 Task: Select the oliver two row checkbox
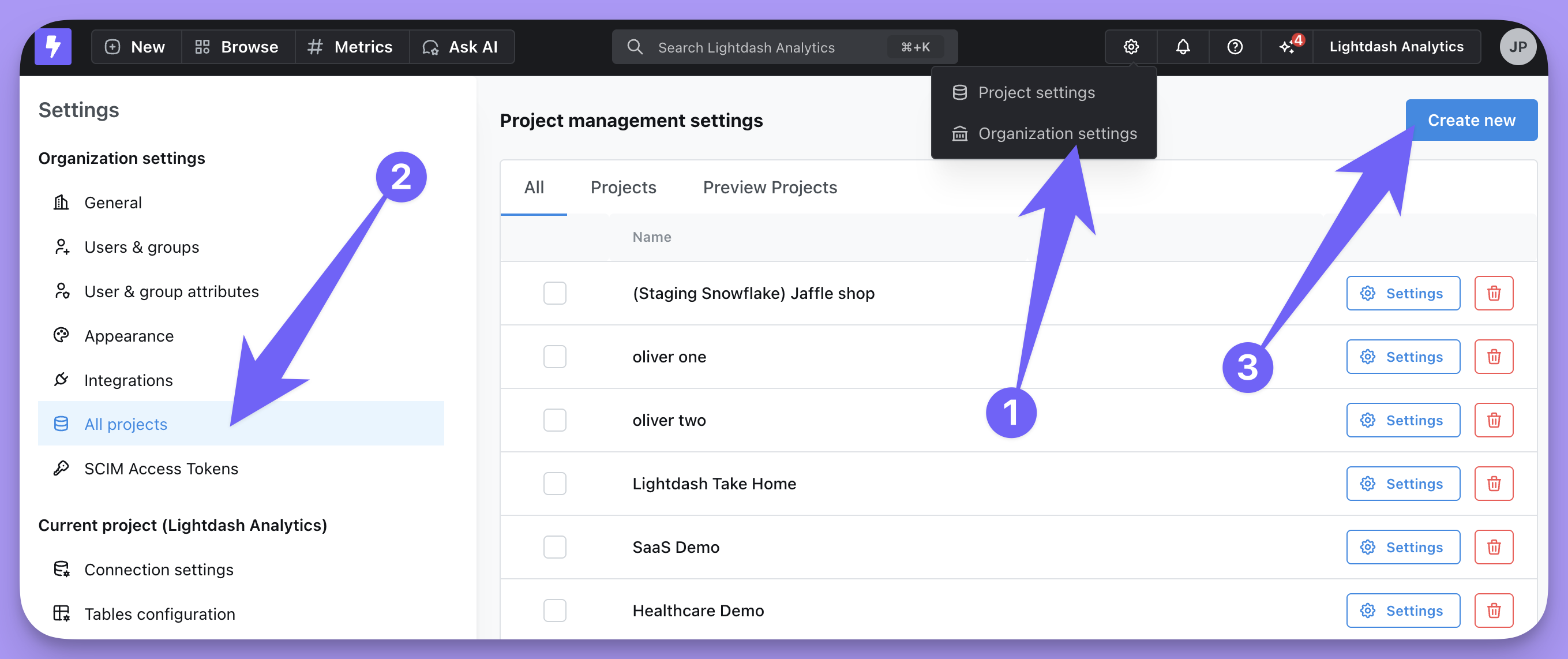[554, 420]
